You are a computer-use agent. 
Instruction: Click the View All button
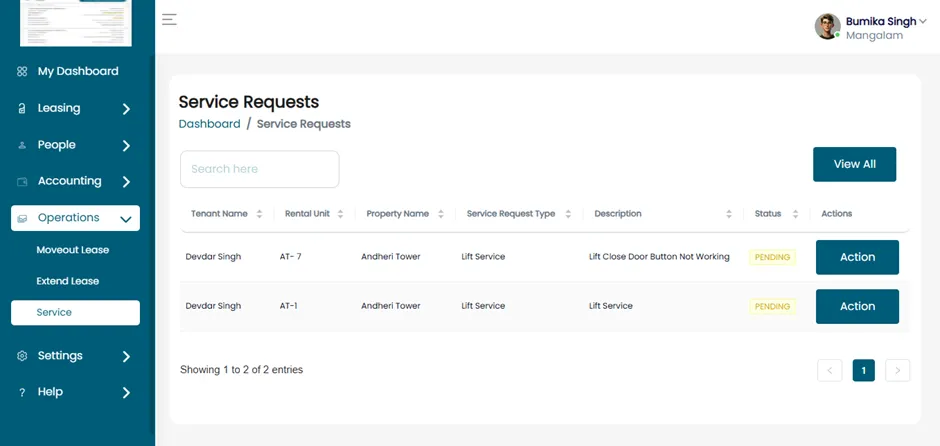(854, 164)
